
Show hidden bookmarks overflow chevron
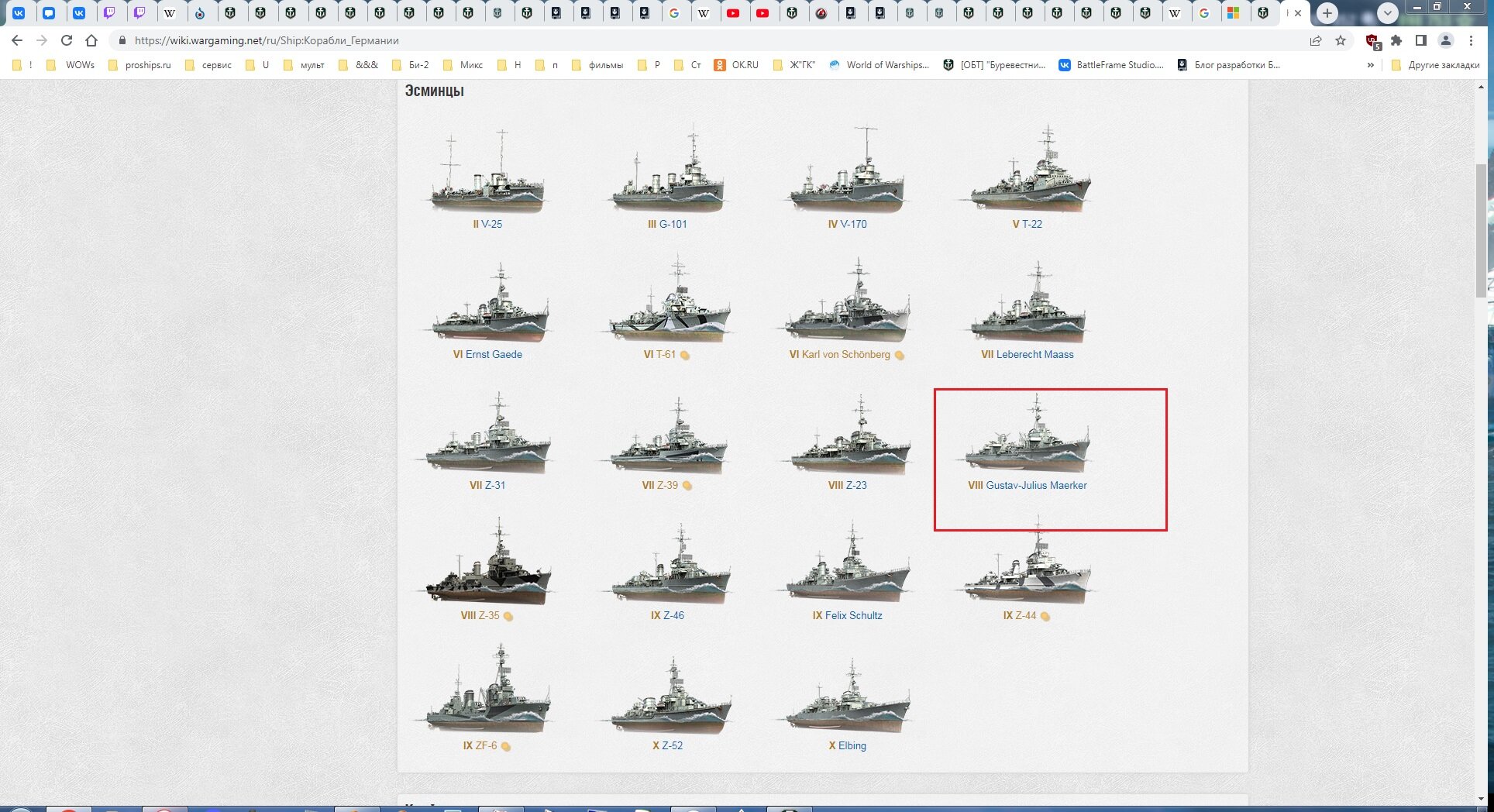pyautogui.click(x=1371, y=65)
